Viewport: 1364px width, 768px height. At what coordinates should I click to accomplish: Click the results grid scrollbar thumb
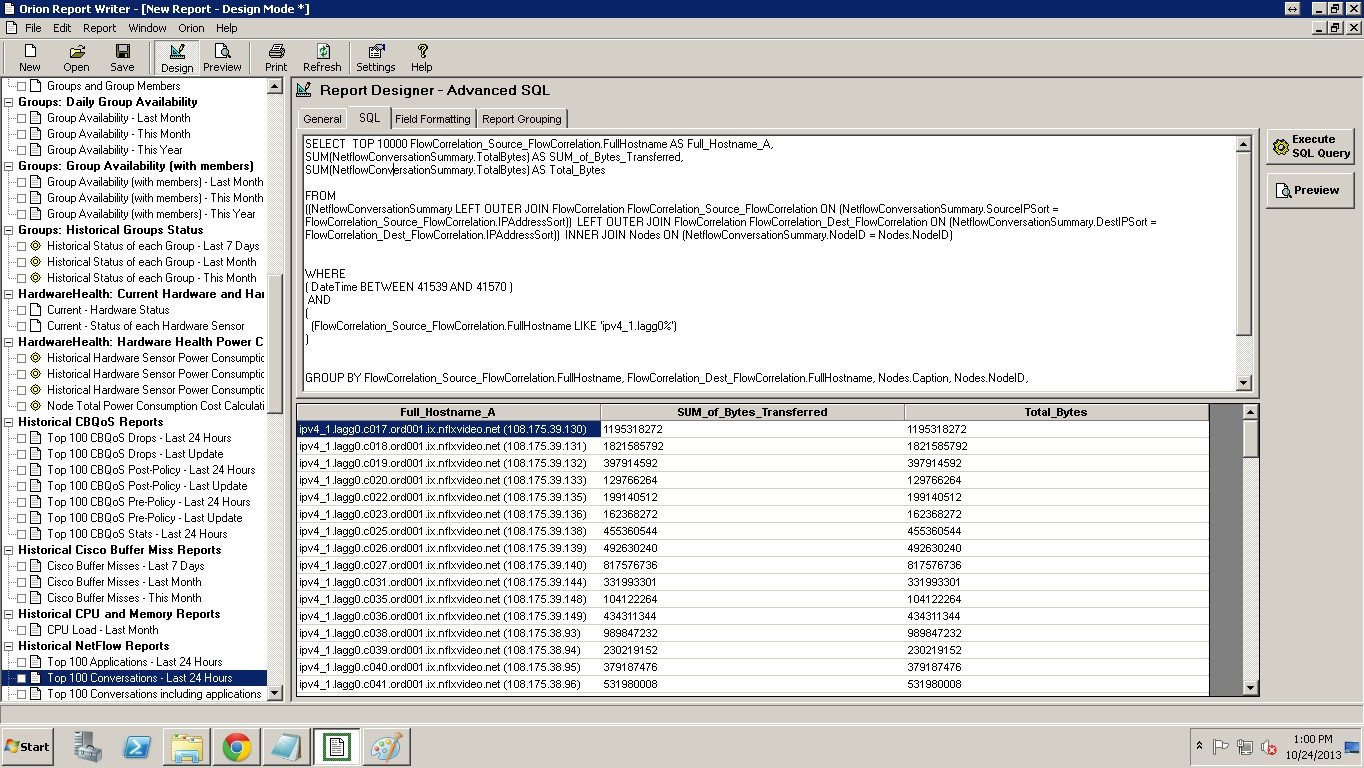coord(1250,439)
